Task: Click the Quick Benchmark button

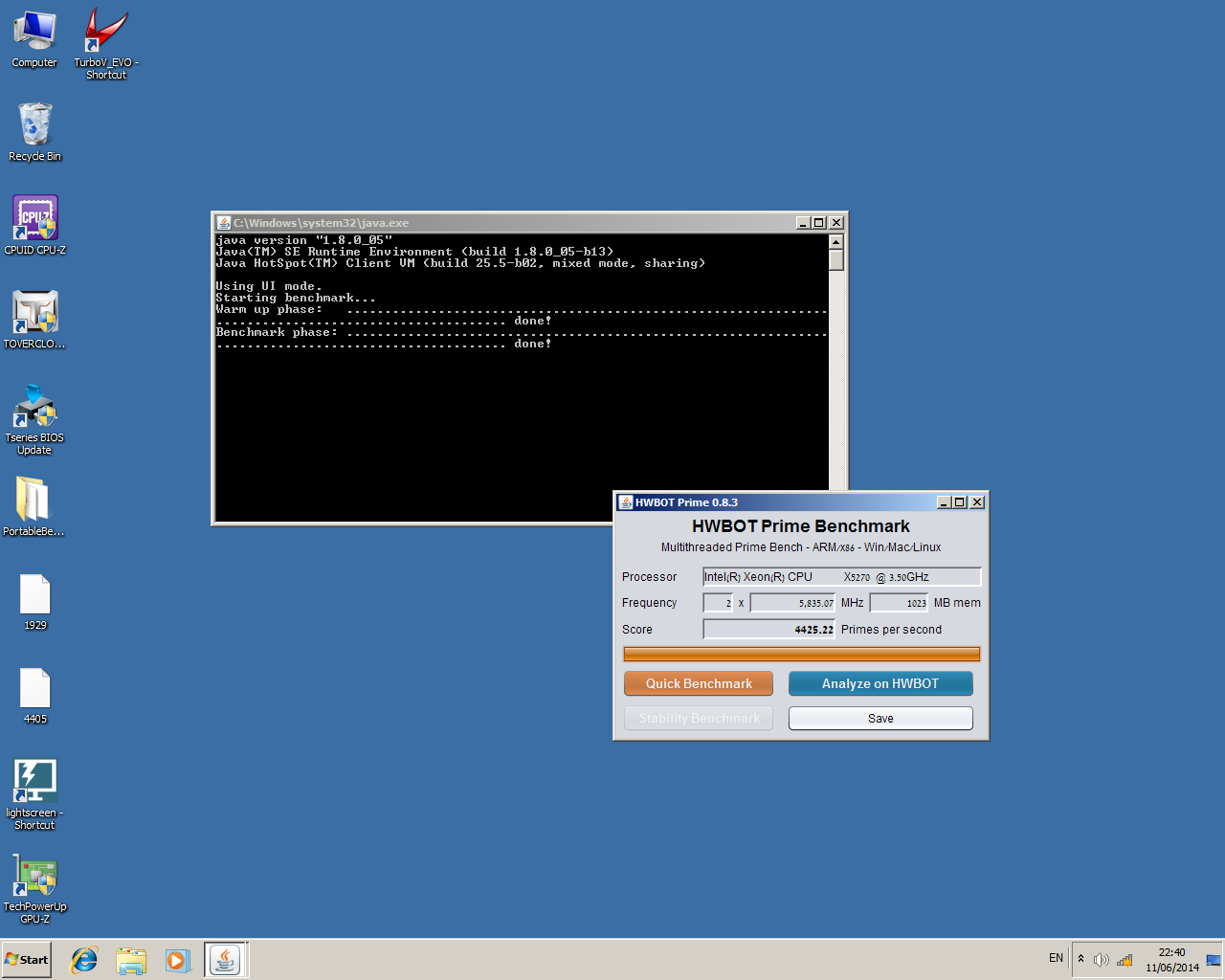Action: (x=699, y=683)
